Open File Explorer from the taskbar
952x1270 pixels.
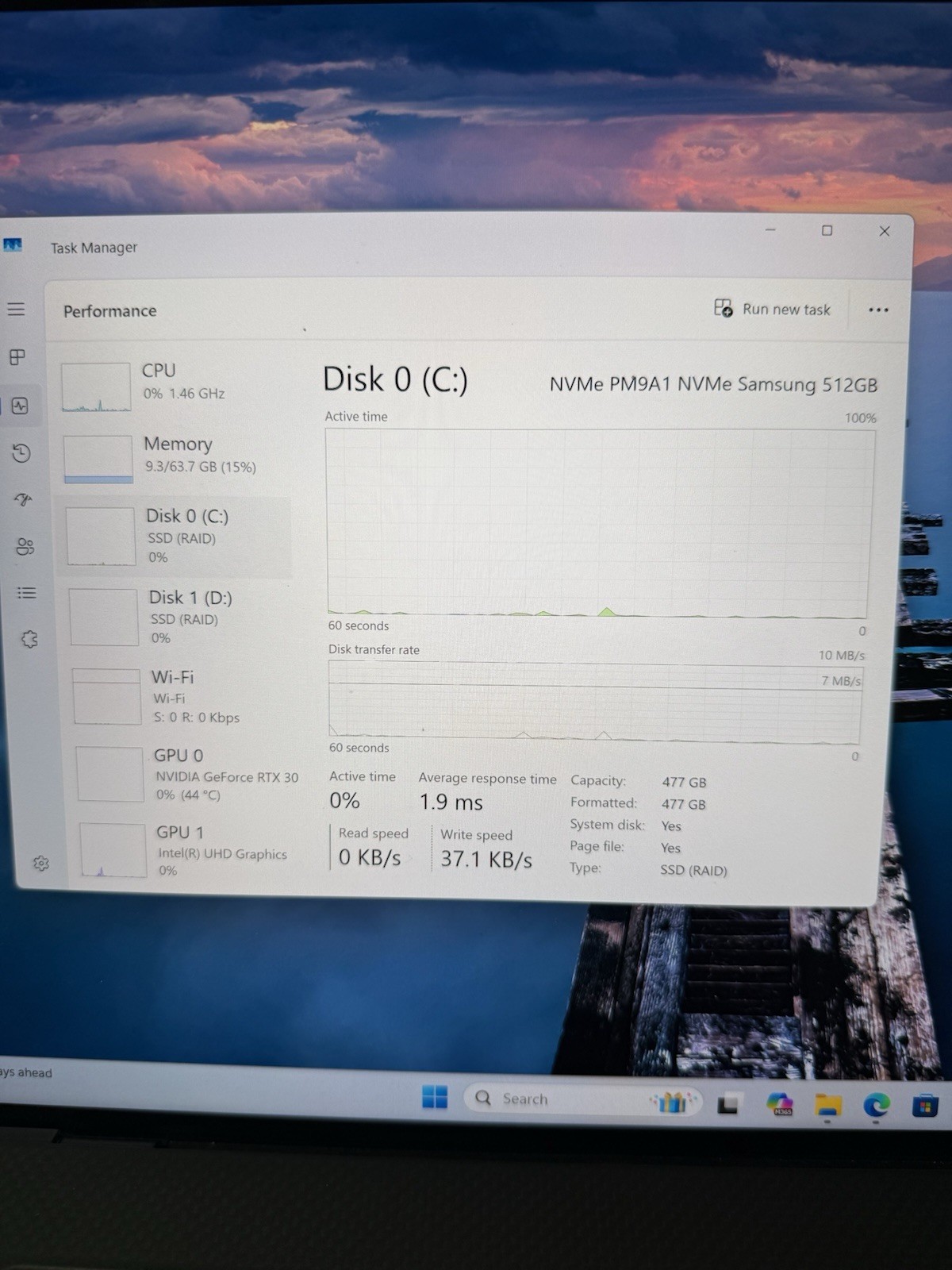(x=827, y=1104)
